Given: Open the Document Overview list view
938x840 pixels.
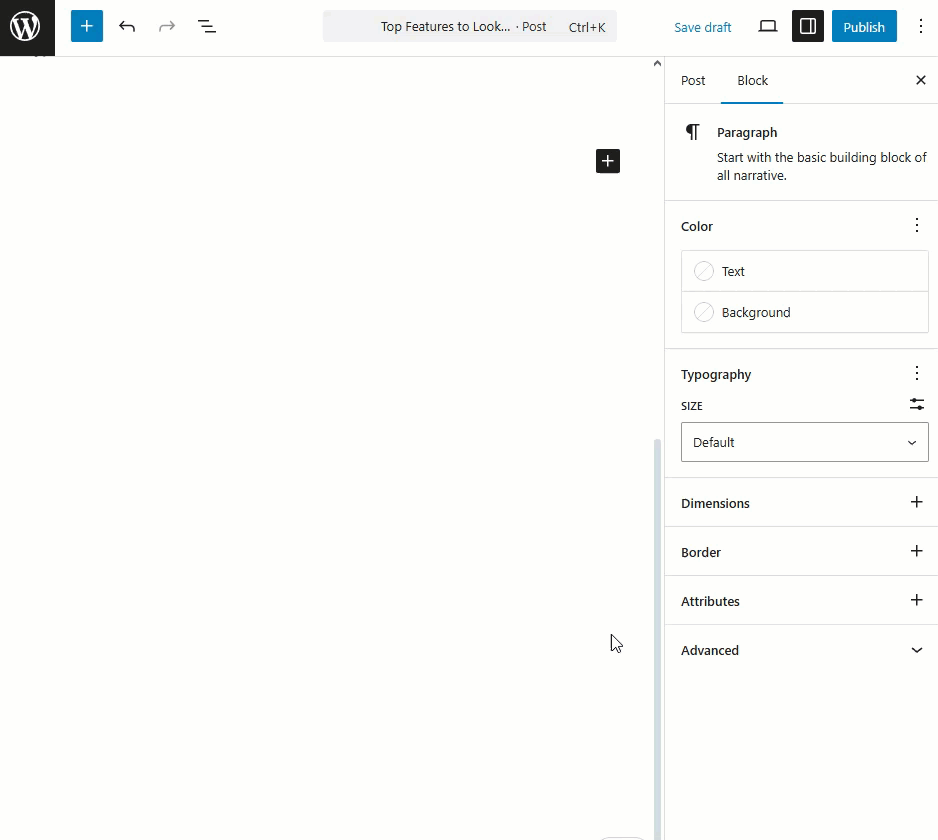Looking at the screenshot, I should pyautogui.click(x=206, y=26).
